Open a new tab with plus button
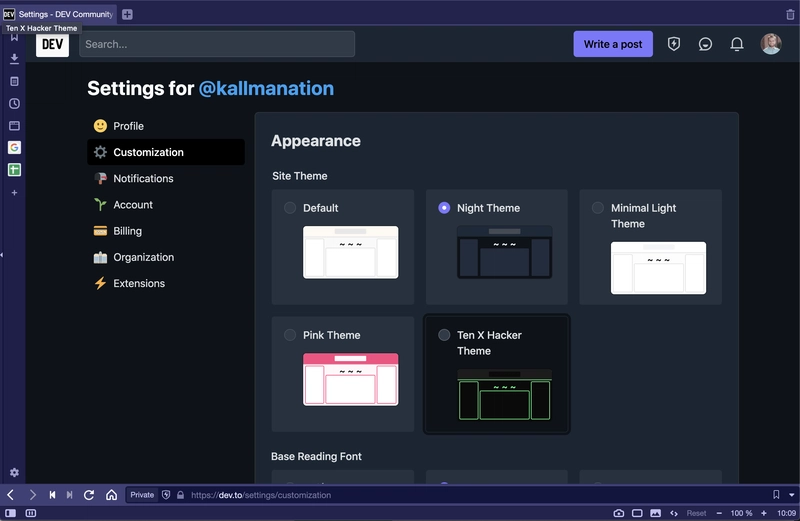Image resolution: width=800 pixels, height=521 pixels. coord(128,14)
